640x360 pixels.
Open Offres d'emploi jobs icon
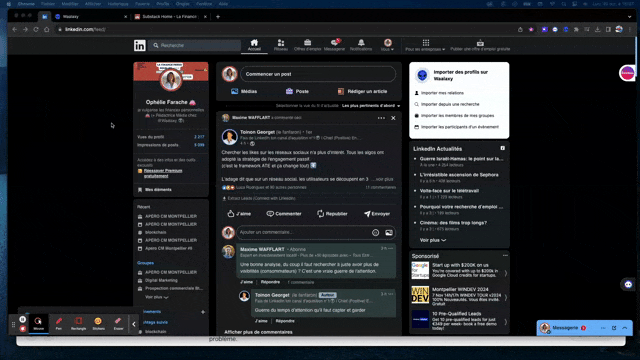pos(307,45)
